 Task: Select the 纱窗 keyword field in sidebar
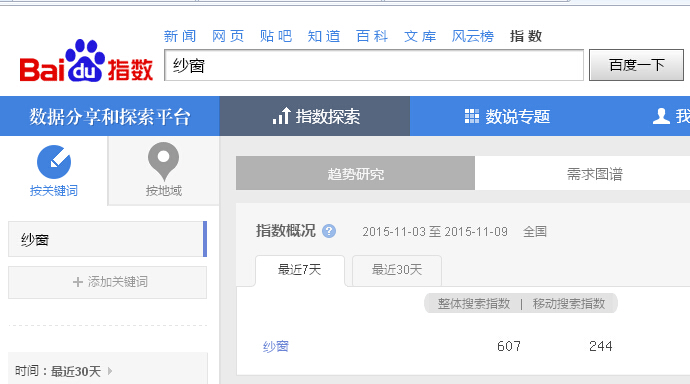[x=107, y=239]
